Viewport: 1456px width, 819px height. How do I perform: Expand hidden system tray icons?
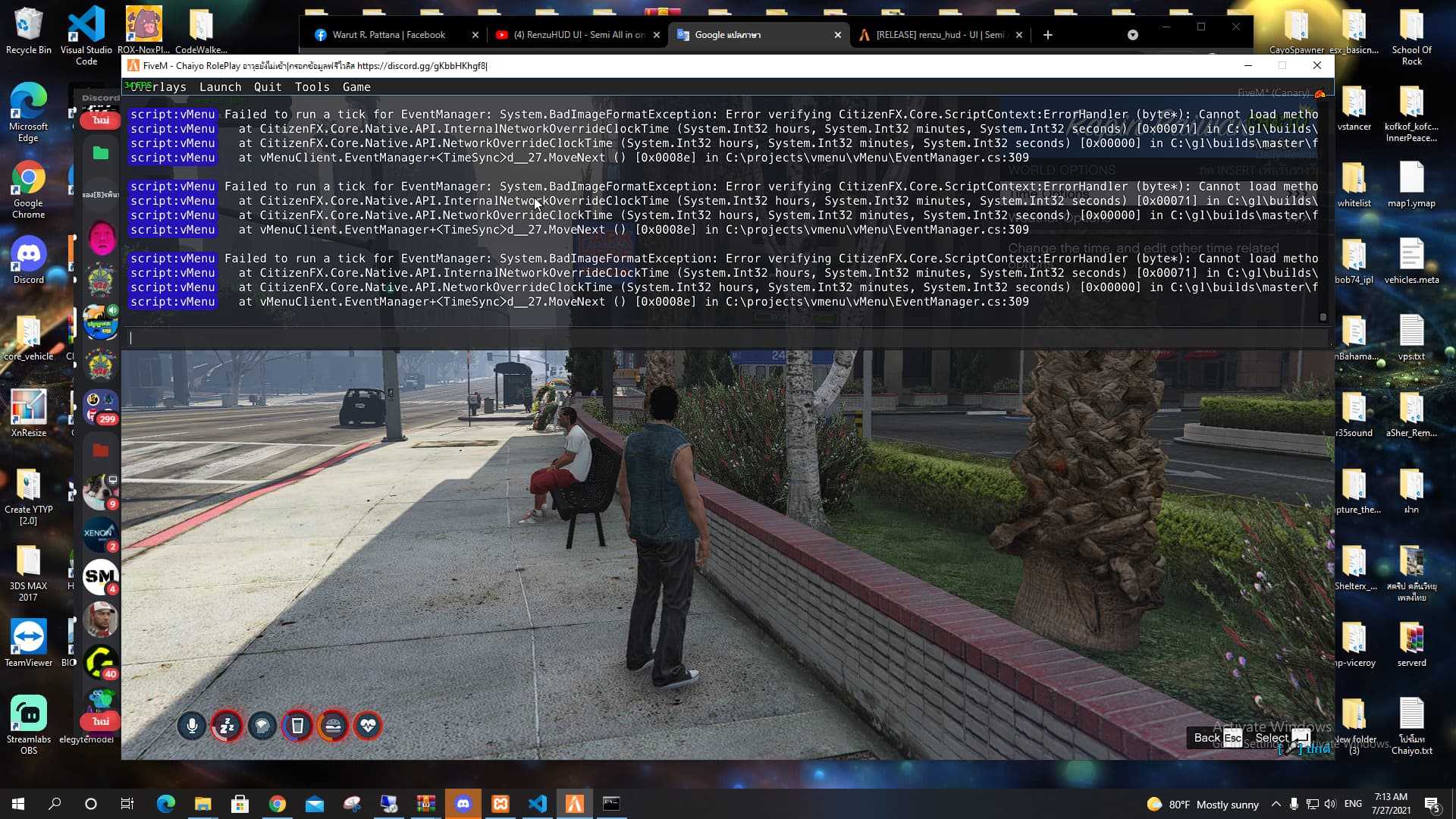tap(1276, 804)
